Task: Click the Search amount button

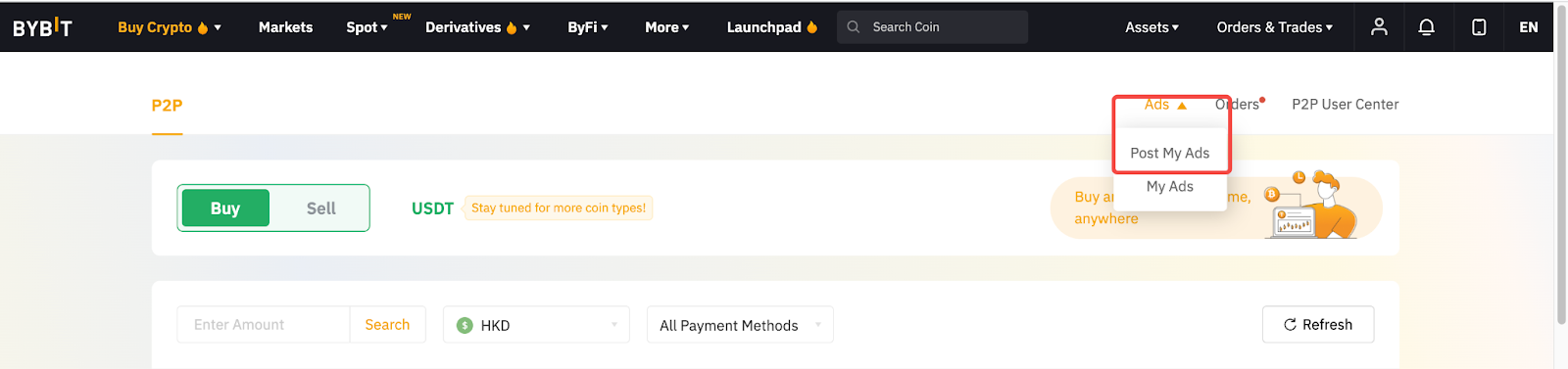Action: point(387,325)
